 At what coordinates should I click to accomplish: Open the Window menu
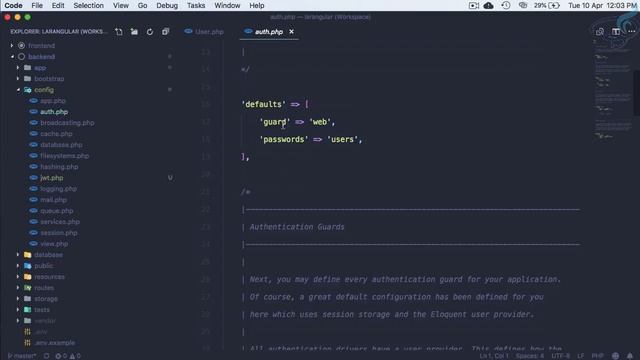(227, 5)
